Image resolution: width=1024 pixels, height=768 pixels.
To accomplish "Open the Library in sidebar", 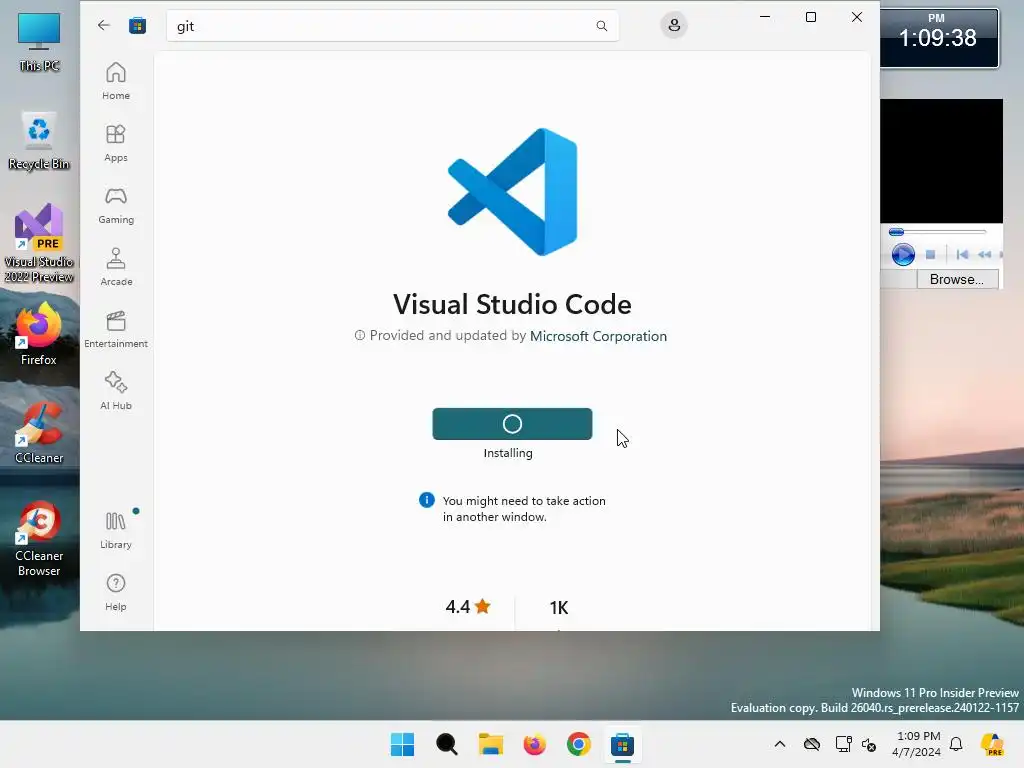I will 116,530.
